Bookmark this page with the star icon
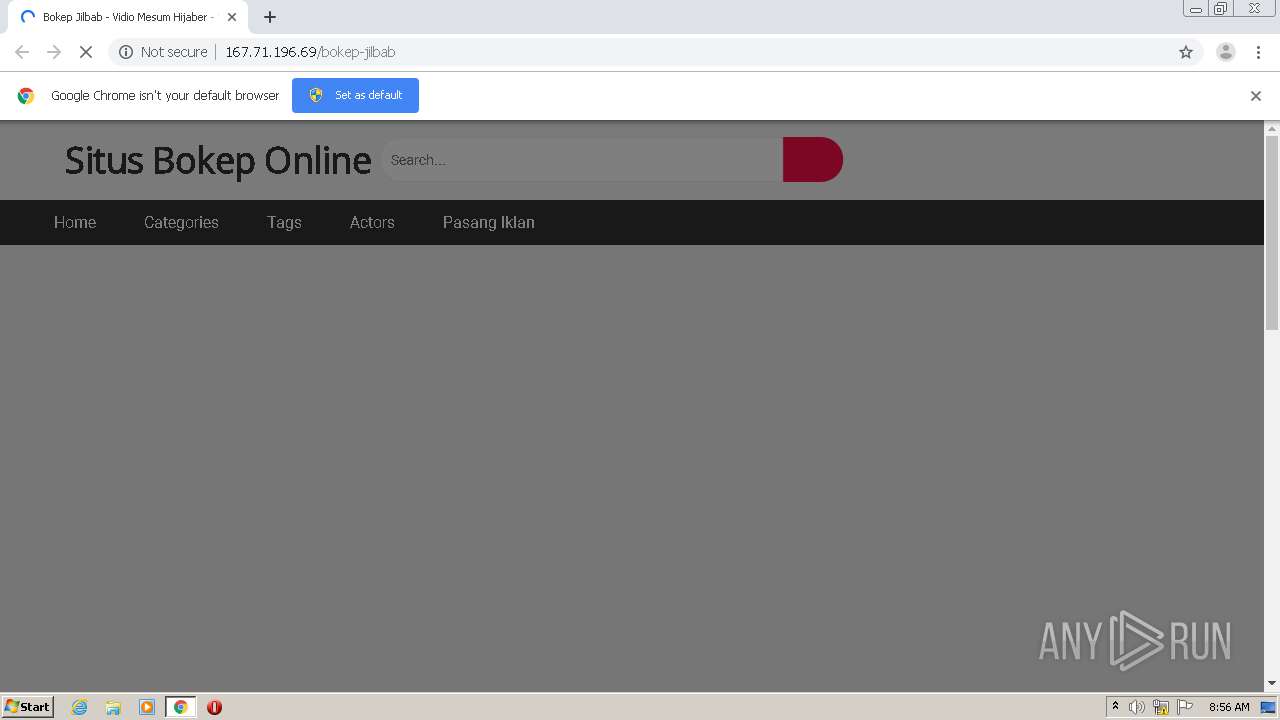The image size is (1280, 720). tap(1186, 52)
